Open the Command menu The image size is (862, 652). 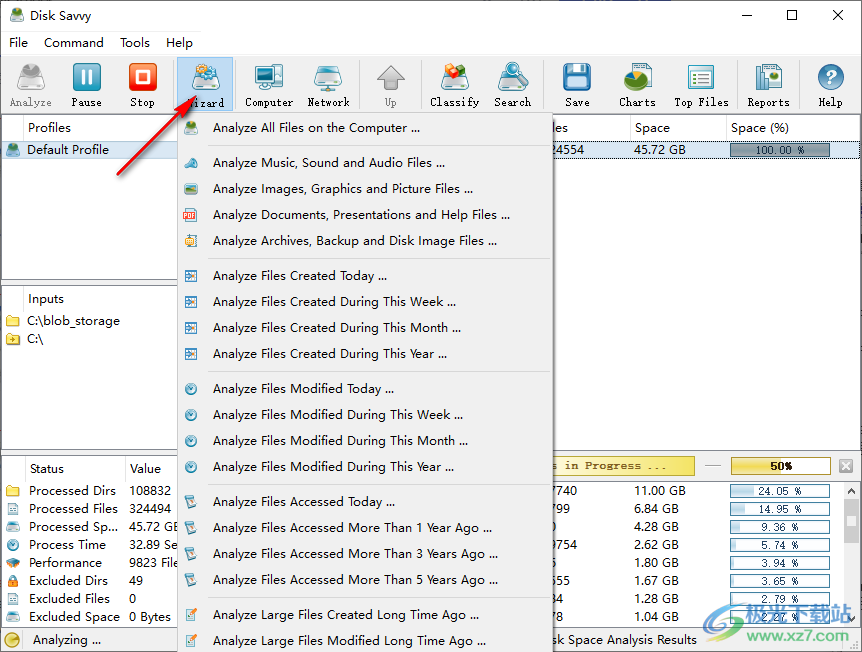[74, 42]
